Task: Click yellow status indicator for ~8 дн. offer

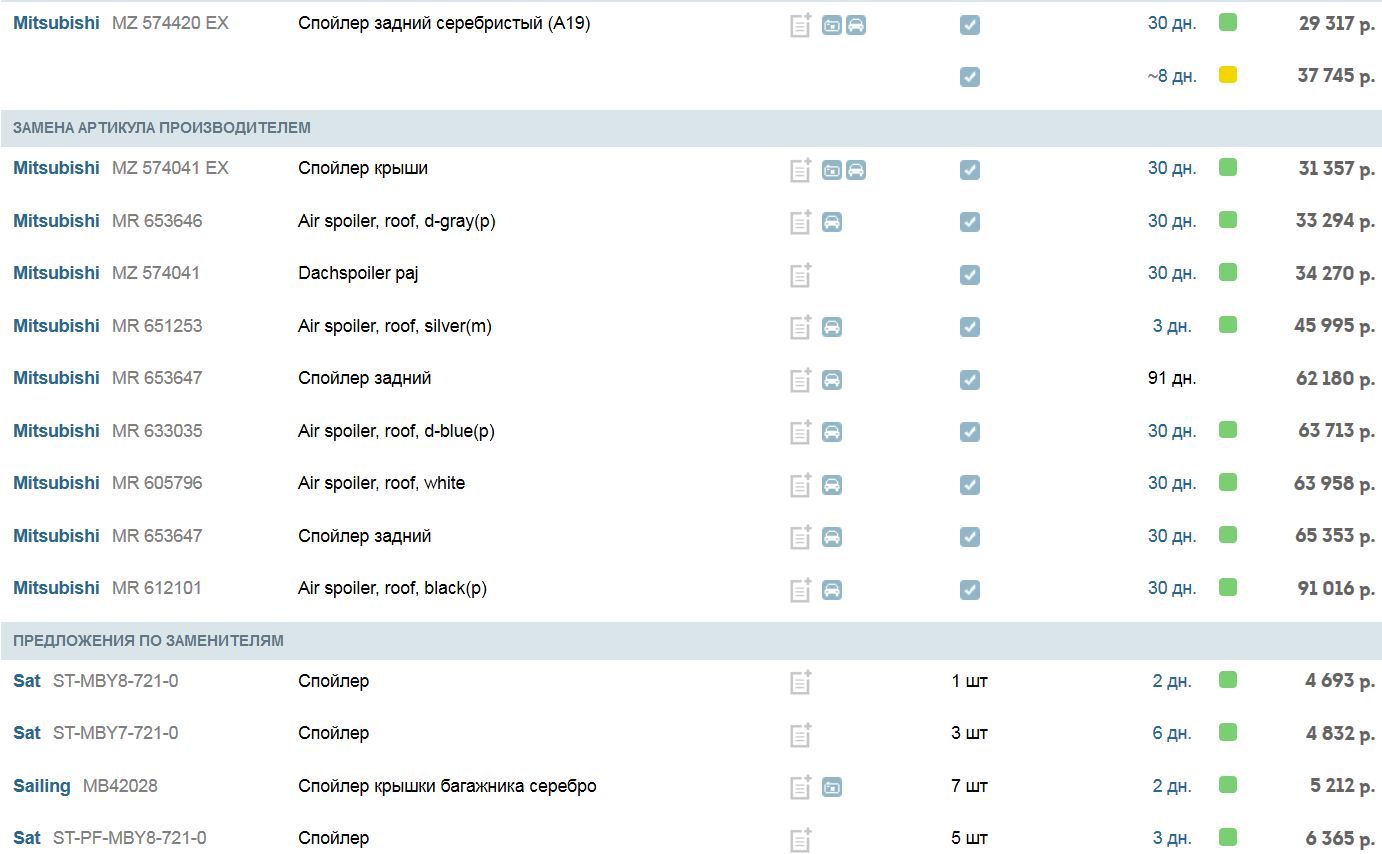Action: 1228,75
